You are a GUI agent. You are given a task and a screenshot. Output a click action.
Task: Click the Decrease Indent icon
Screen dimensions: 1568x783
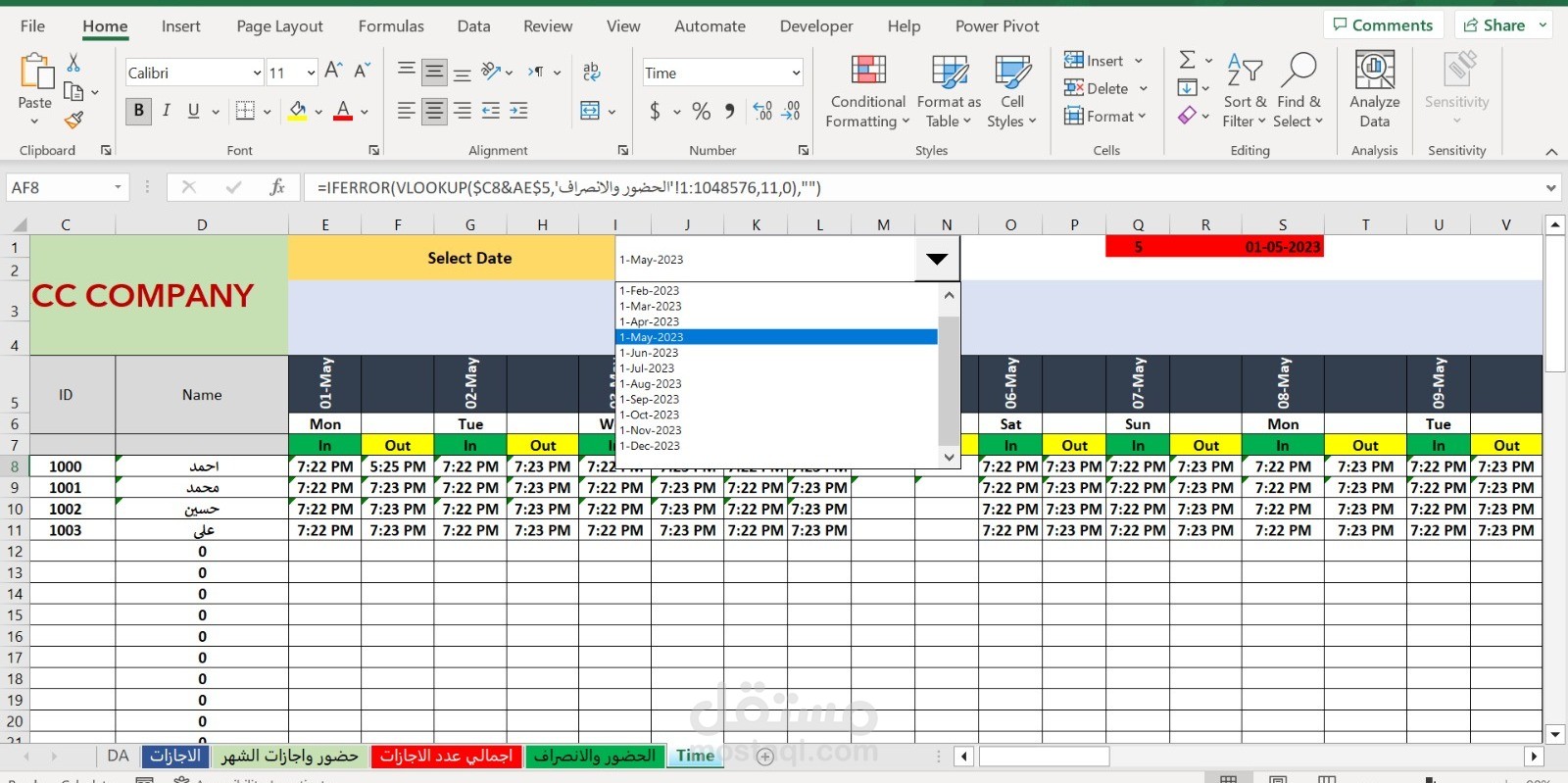pos(491,111)
